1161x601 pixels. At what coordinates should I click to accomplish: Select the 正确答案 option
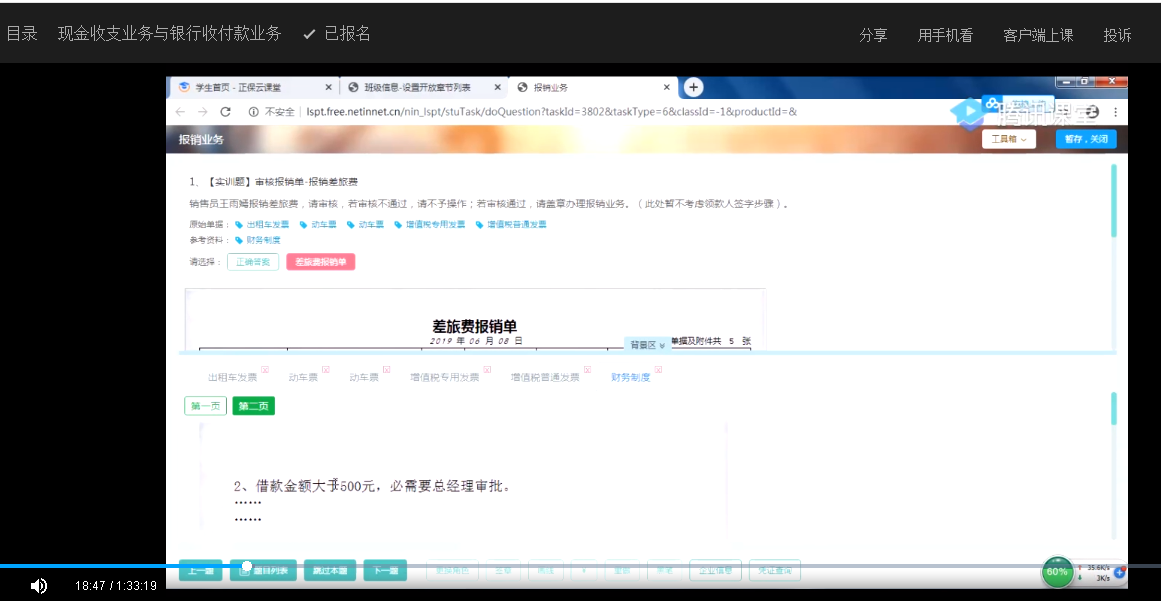pos(253,262)
